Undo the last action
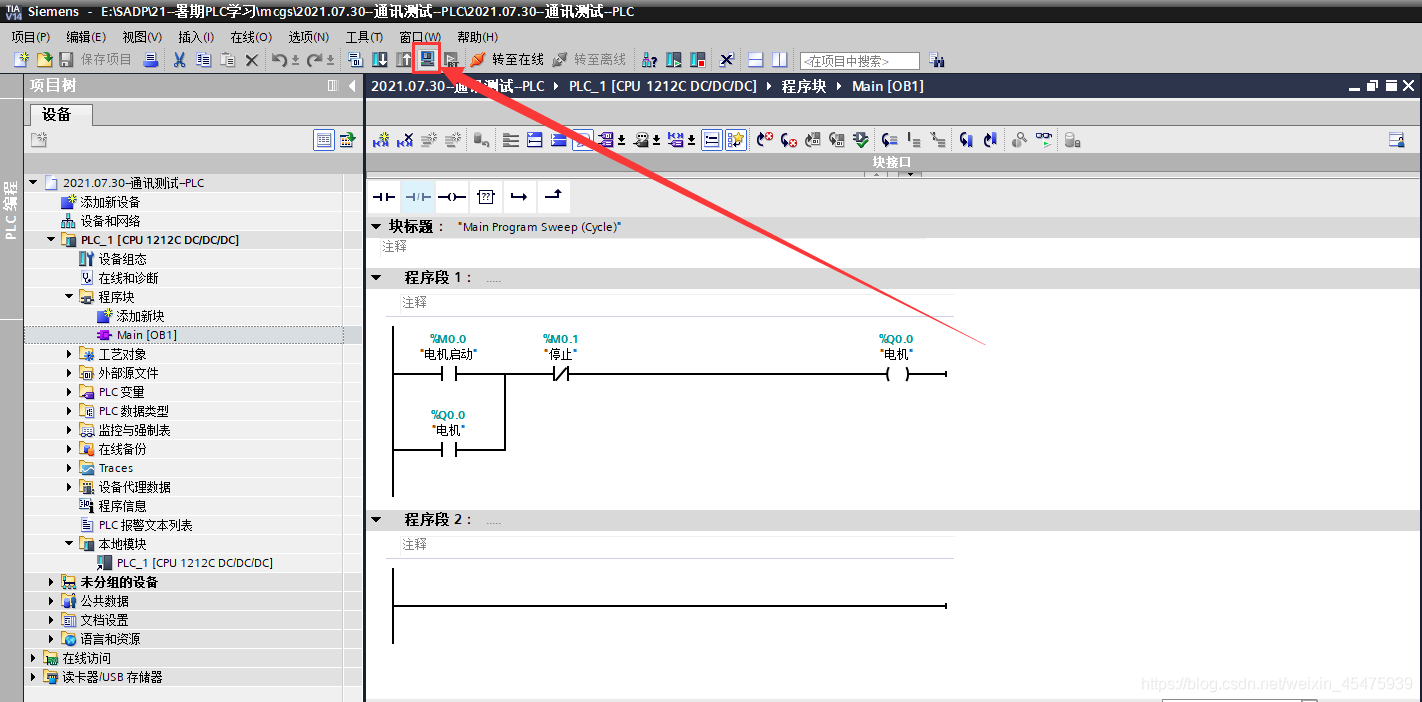Image resolution: width=1422 pixels, height=702 pixels. click(279, 60)
